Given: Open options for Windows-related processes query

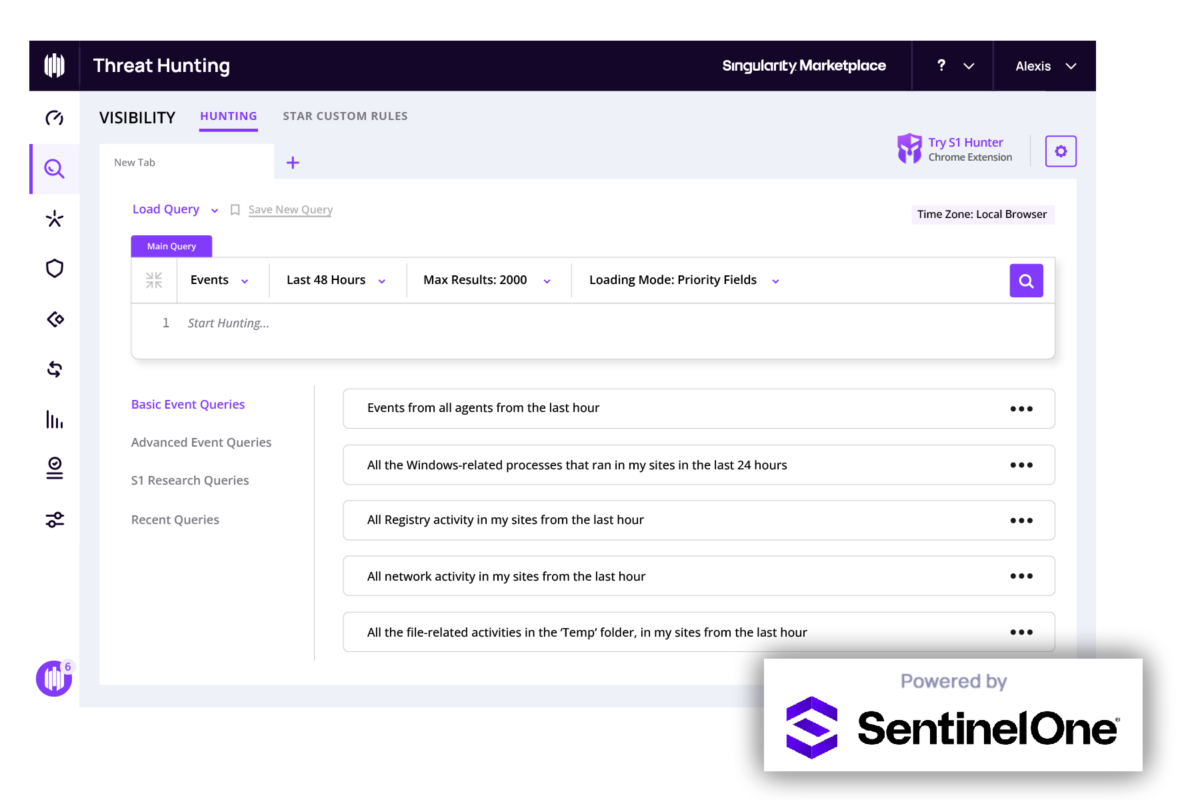Looking at the screenshot, I should [x=1021, y=465].
